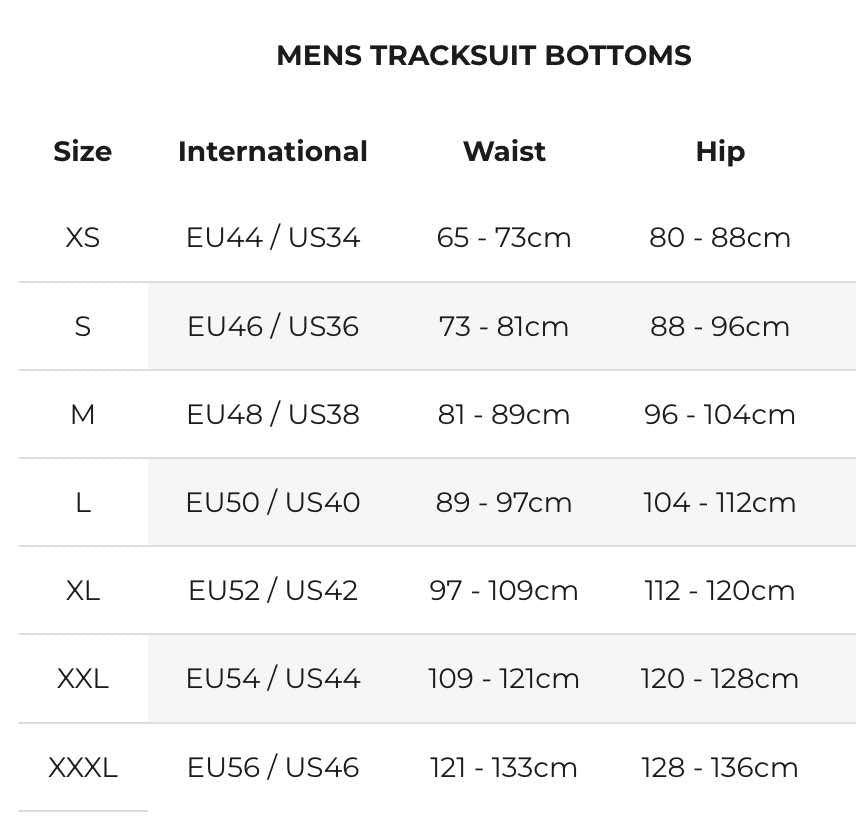
Task: Click the 89 - 97cm waist value
Action: (504, 503)
